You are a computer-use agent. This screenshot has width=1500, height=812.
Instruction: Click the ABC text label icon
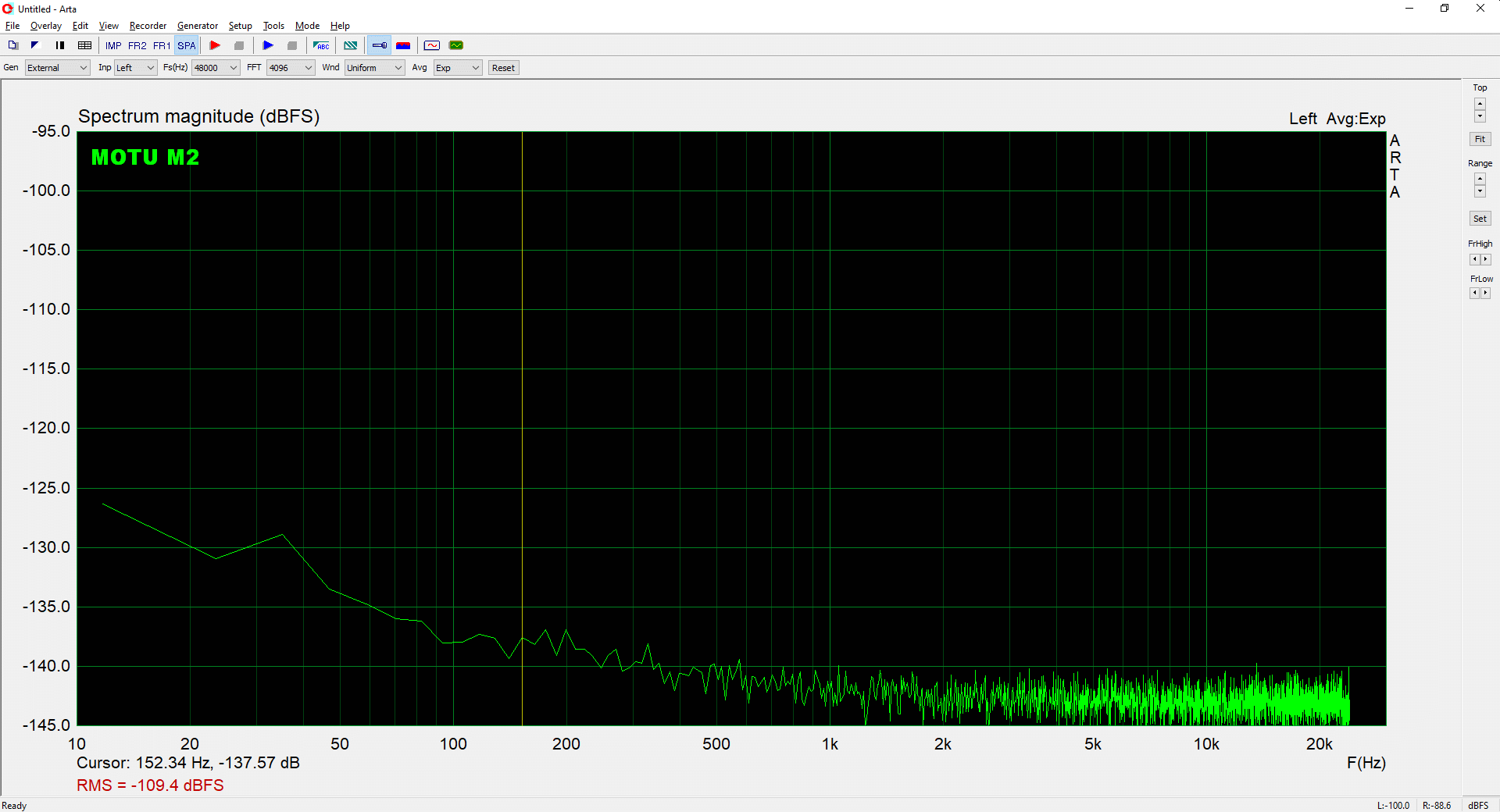pos(321,45)
